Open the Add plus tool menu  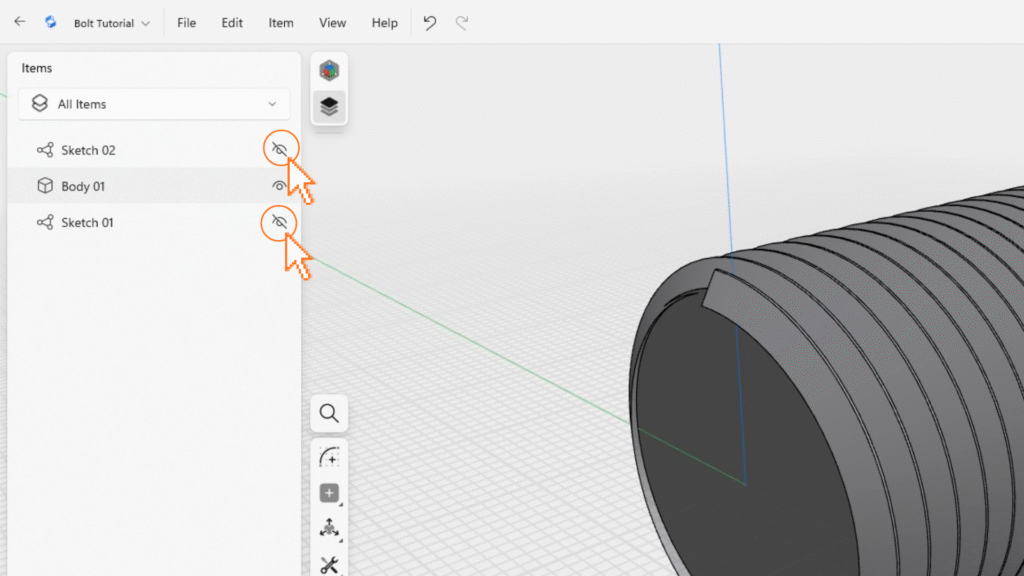[329, 493]
